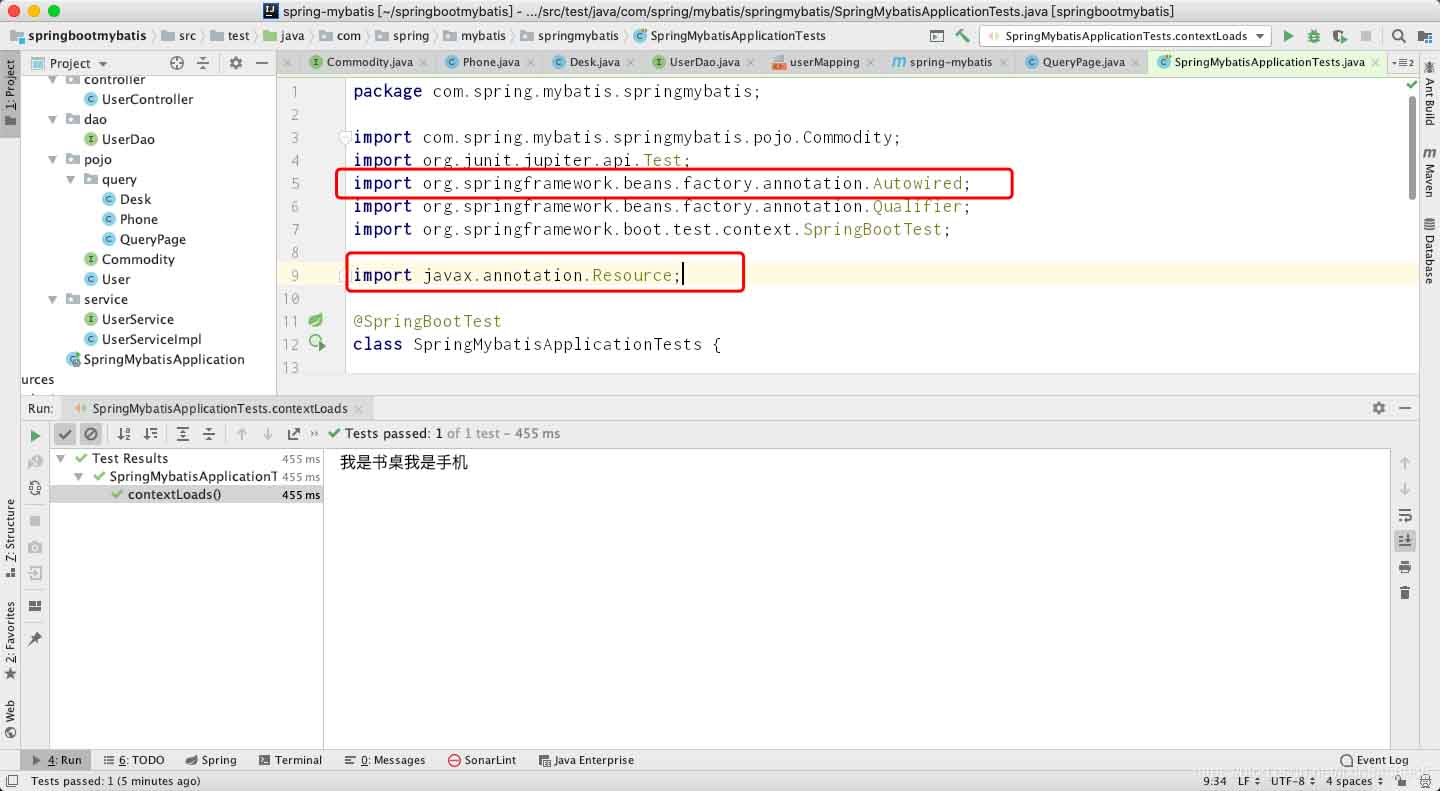
Task: Expand all test results
Action: (x=183, y=434)
